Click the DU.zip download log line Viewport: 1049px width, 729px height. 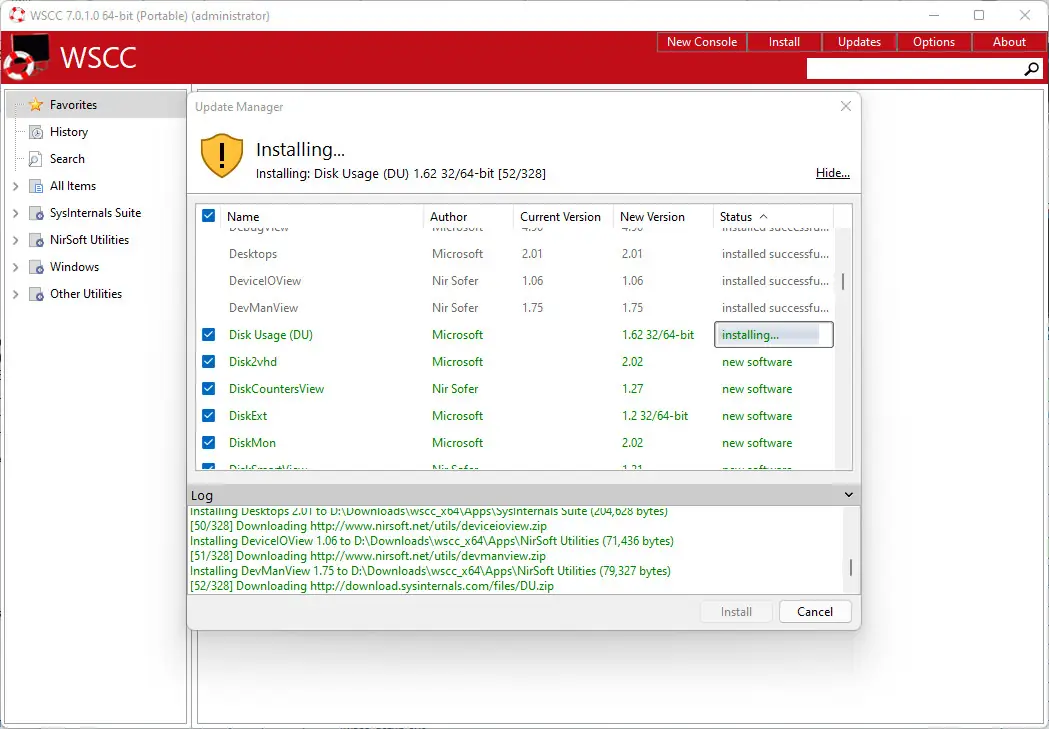tap(371, 586)
